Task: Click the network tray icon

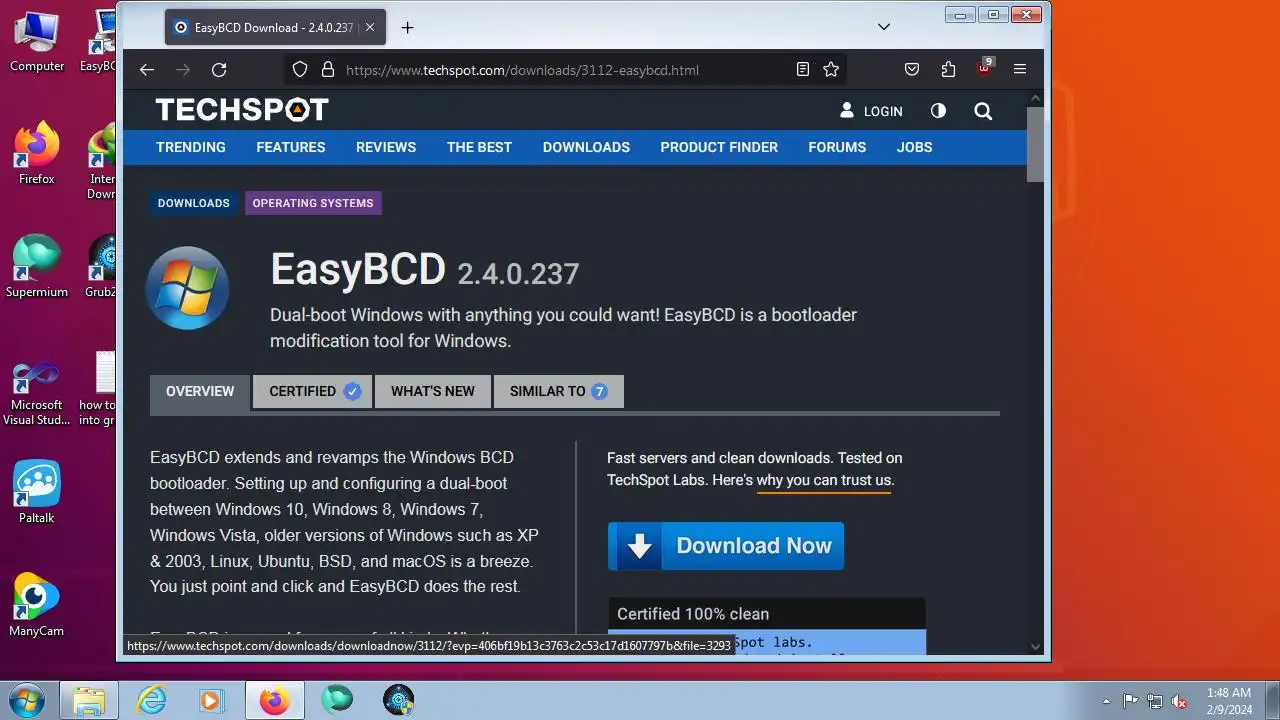Action: [x=1155, y=701]
